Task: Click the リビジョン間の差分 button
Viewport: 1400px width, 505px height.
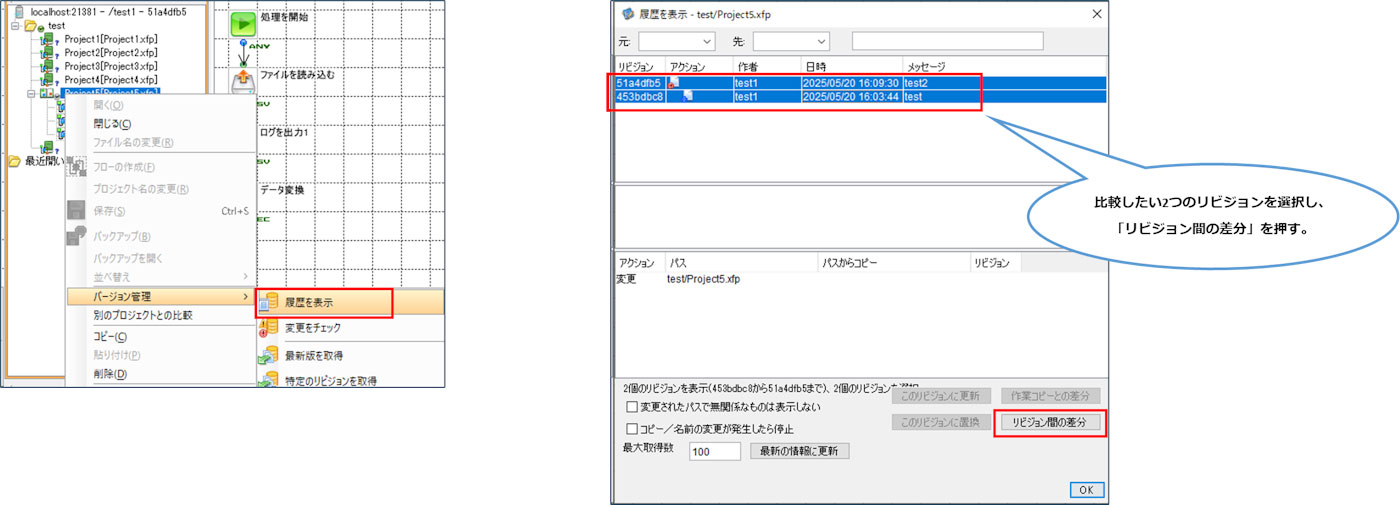Action: tap(1050, 423)
